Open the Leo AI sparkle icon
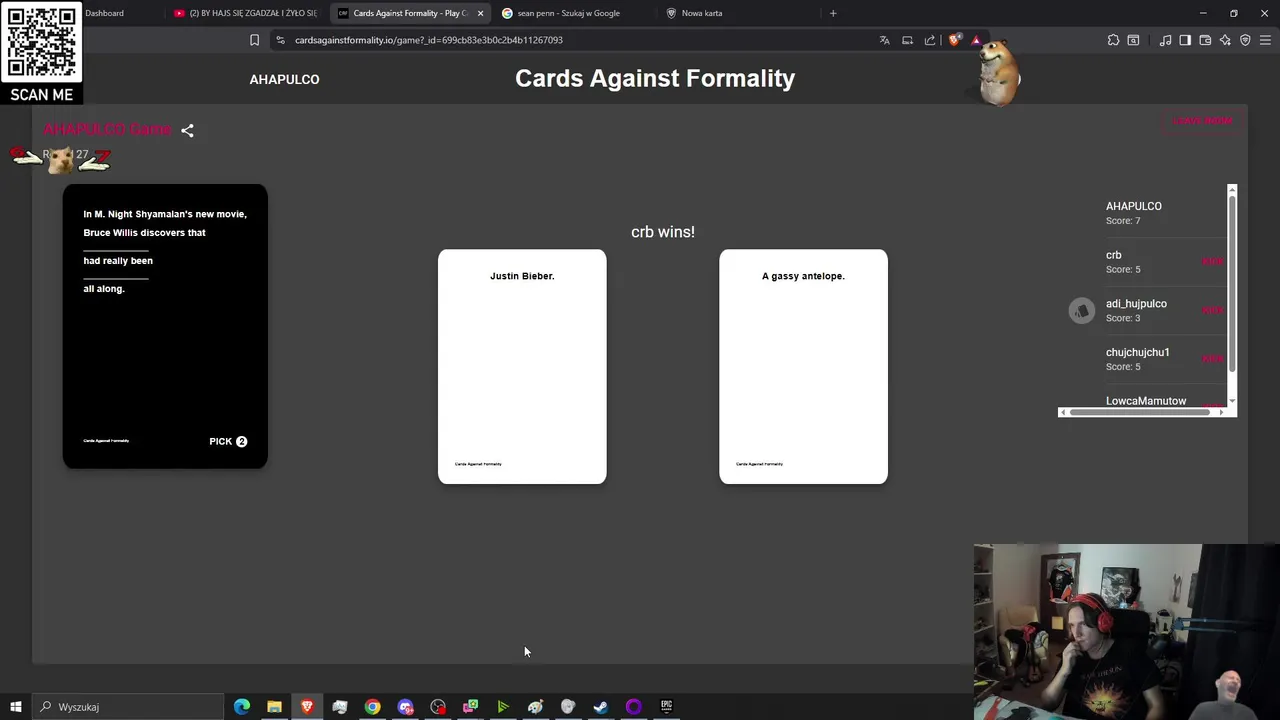The image size is (1280, 720). tap(1225, 40)
